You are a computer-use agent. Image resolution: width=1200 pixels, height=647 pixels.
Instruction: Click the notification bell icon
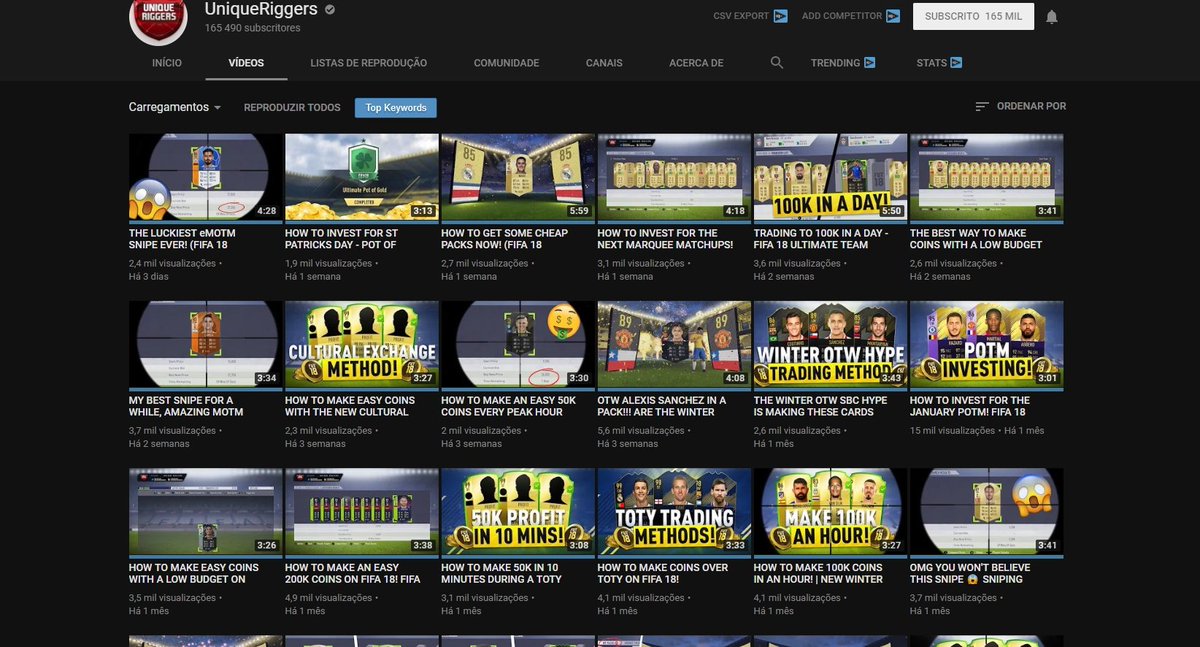1051,17
